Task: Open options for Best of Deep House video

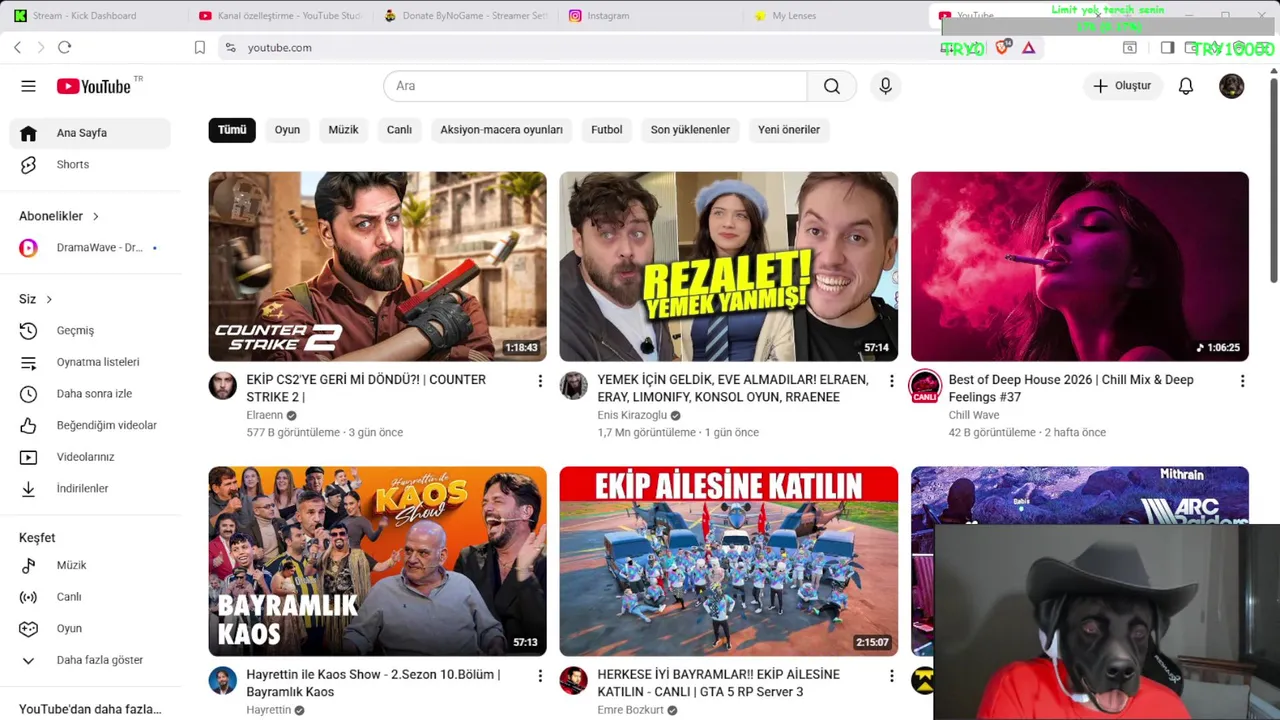Action: click(x=1242, y=381)
